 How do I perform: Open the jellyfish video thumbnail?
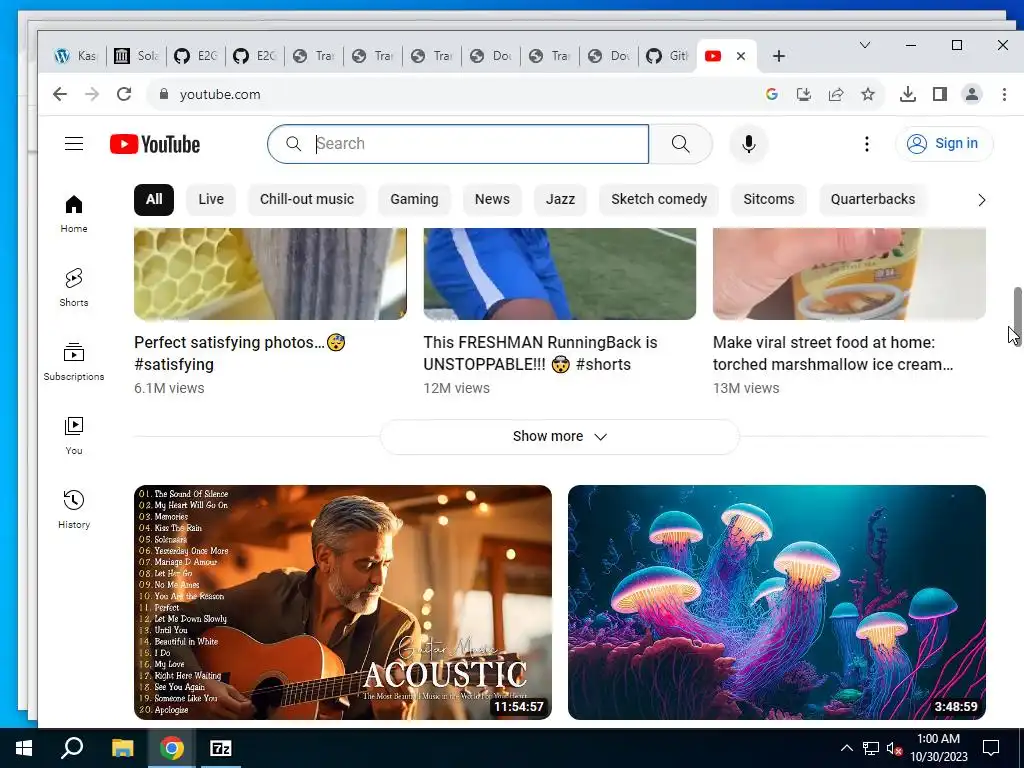pos(776,602)
